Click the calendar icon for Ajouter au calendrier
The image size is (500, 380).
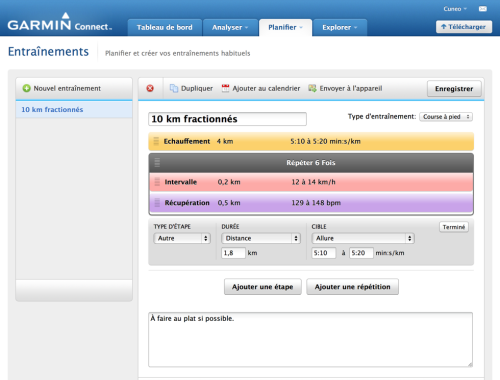[x=226, y=88]
